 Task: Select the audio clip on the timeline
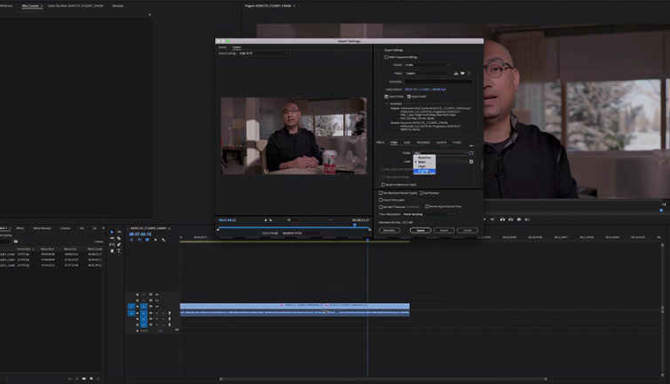(295, 313)
